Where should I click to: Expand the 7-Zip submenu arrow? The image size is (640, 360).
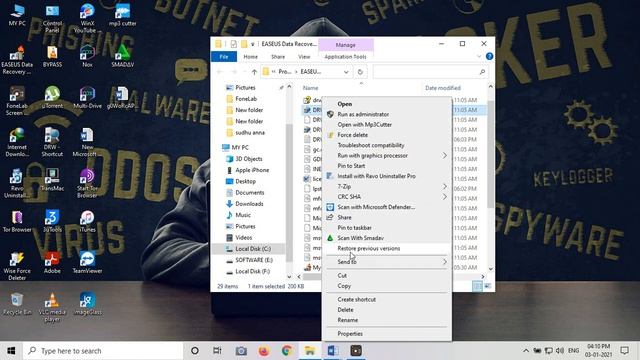444,187
